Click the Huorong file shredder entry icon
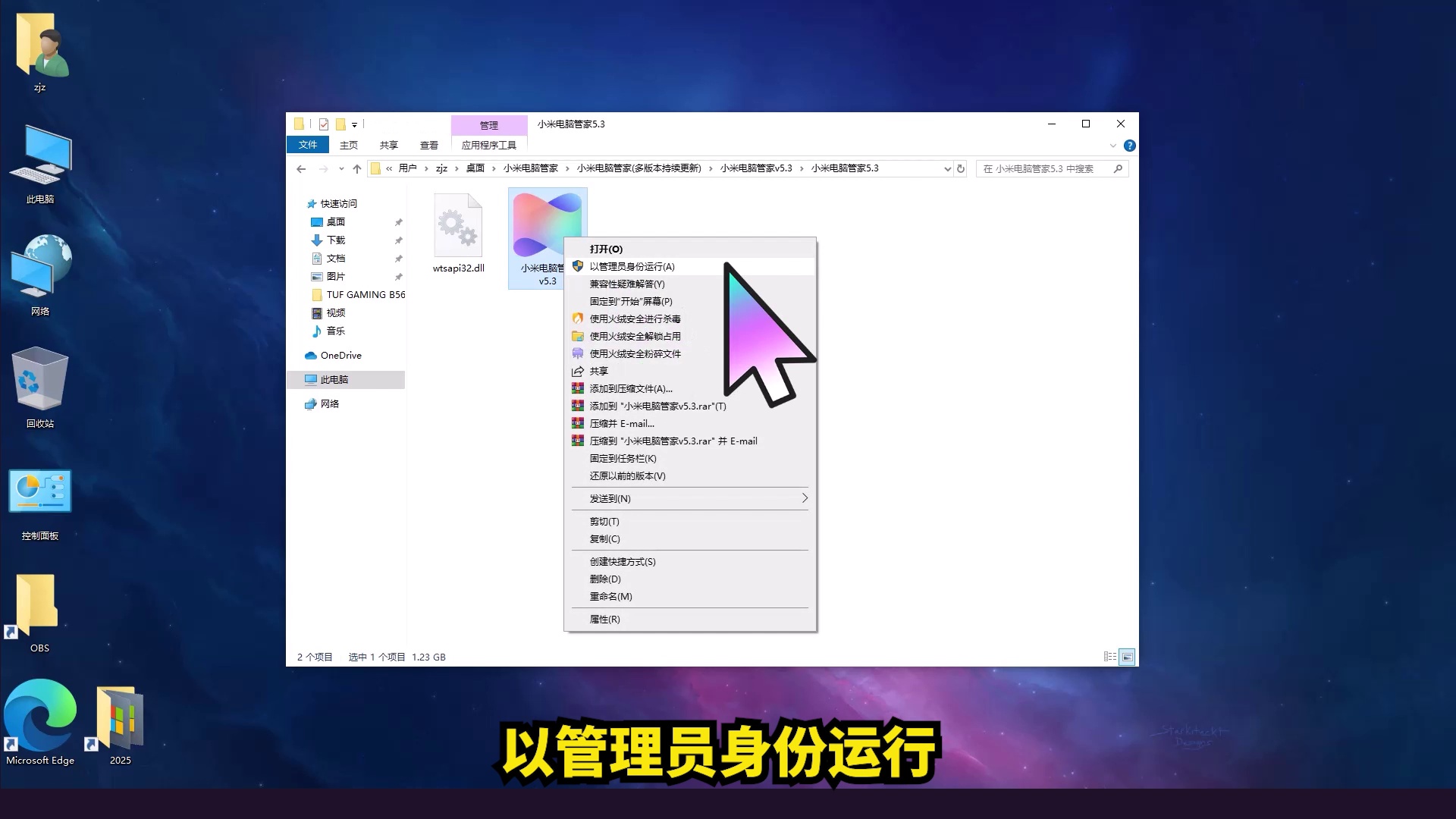The width and height of the screenshot is (1456, 819). (x=578, y=354)
